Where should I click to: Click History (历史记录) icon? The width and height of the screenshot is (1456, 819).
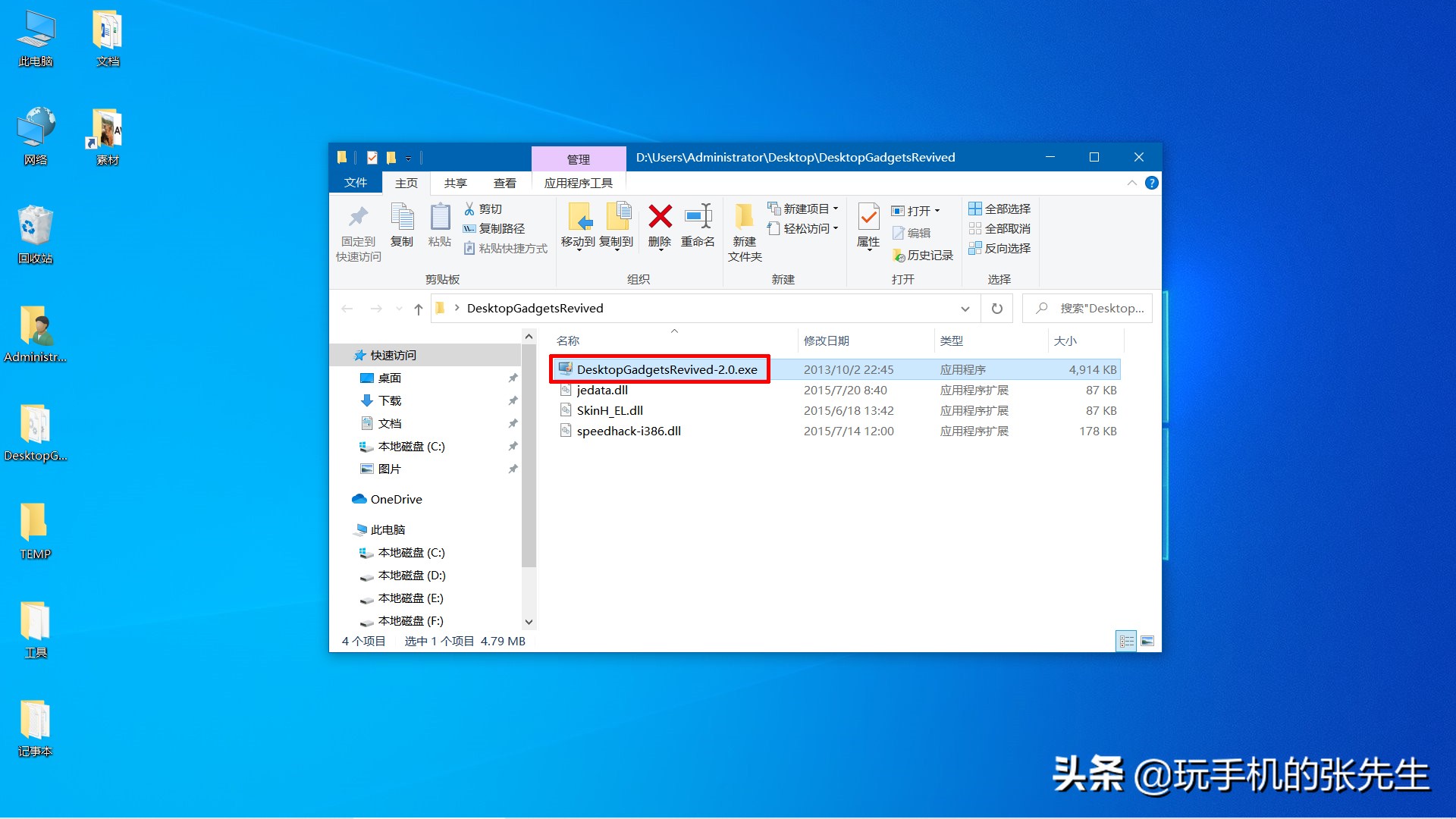point(899,256)
